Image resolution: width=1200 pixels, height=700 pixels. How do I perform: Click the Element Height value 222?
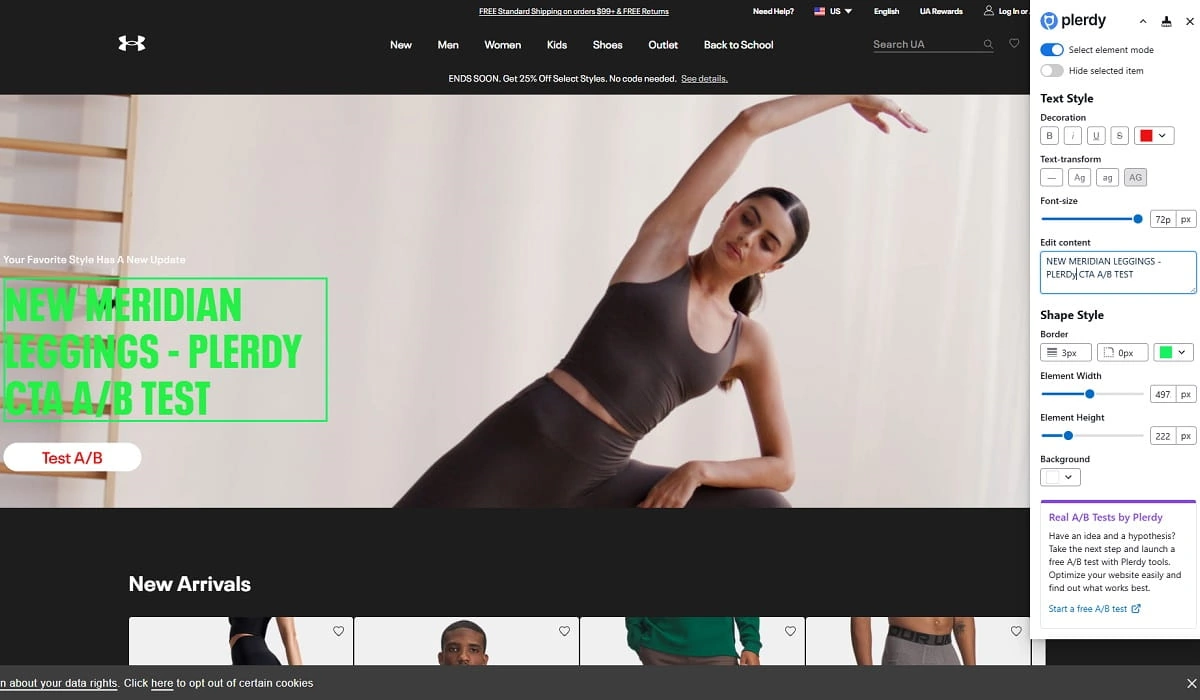click(x=1162, y=436)
